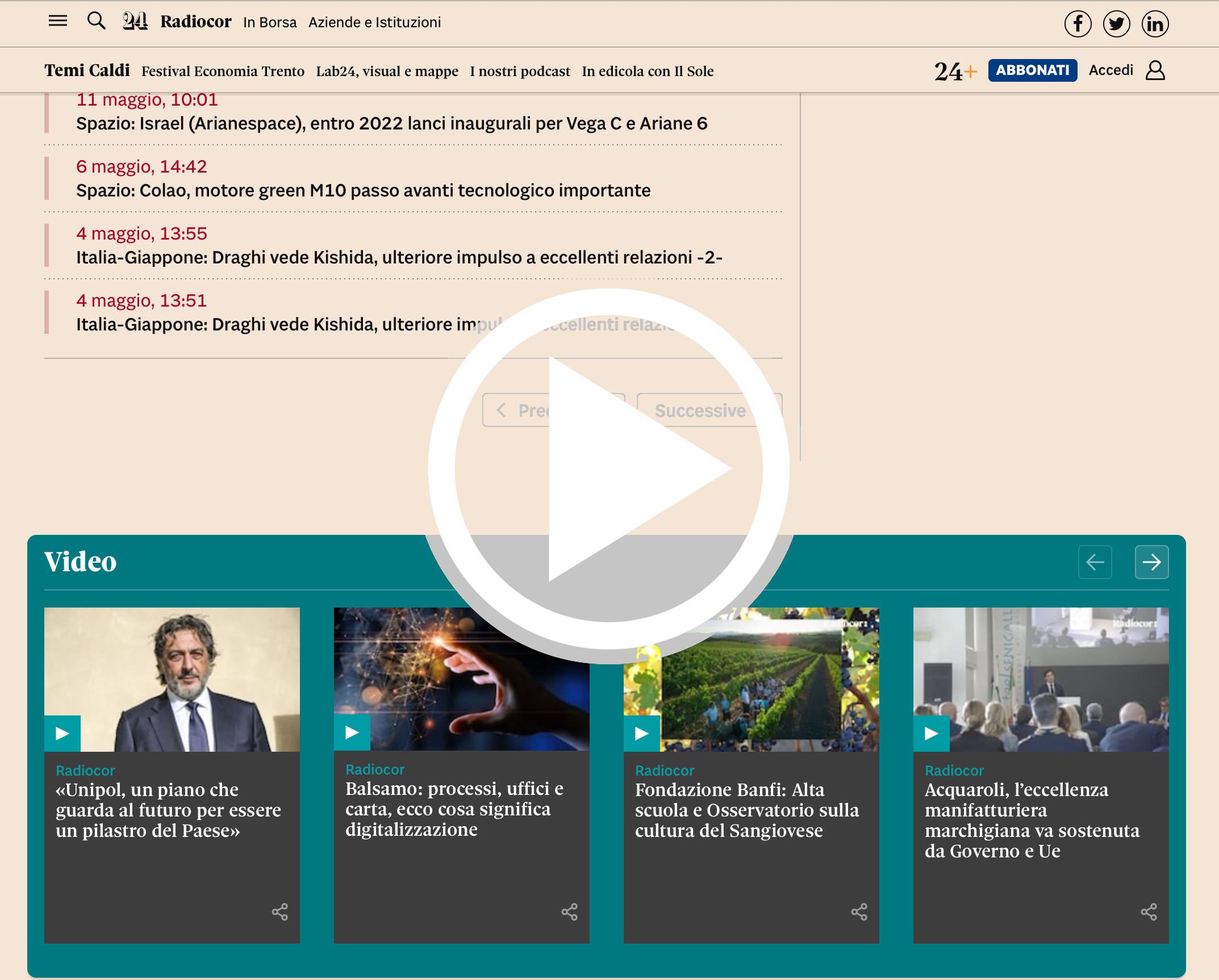Open Lab24, visual e mappe link
The width and height of the screenshot is (1219, 980).
[387, 71]
